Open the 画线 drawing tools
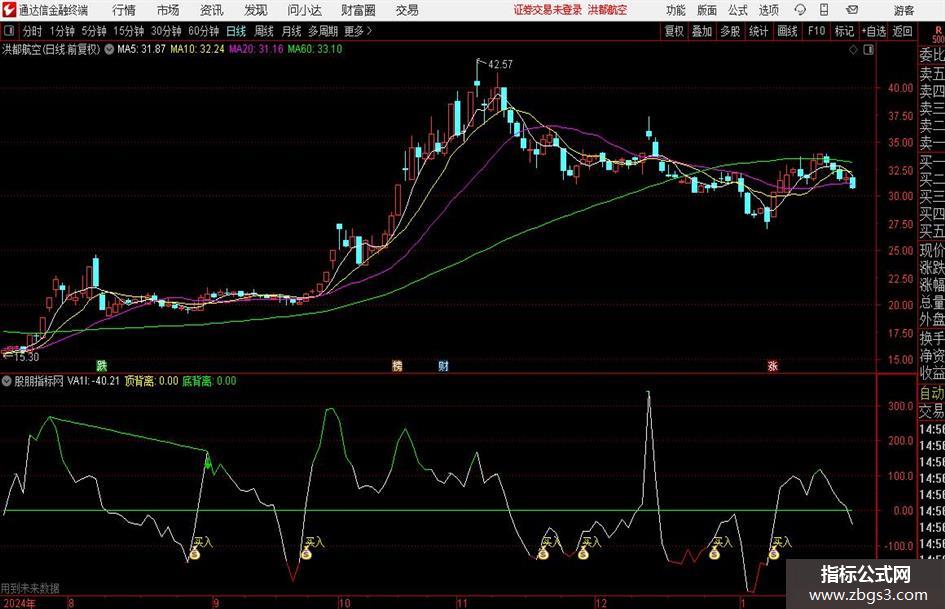This screenshot has height=609, width=945. 787,31
